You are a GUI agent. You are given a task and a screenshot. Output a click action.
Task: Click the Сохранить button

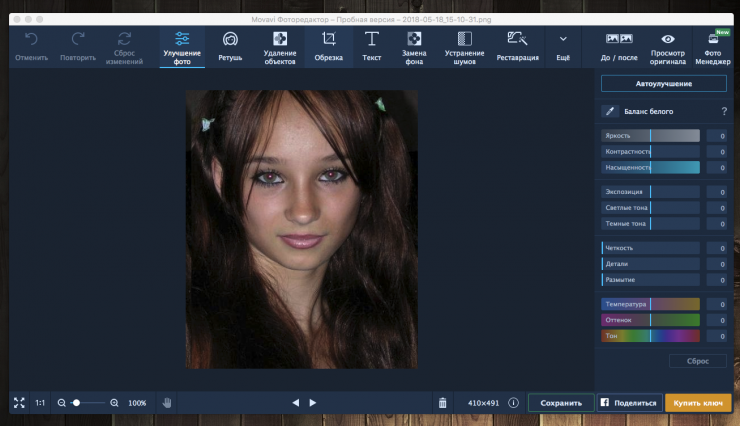pyautogui.click(x=561, y=403)
